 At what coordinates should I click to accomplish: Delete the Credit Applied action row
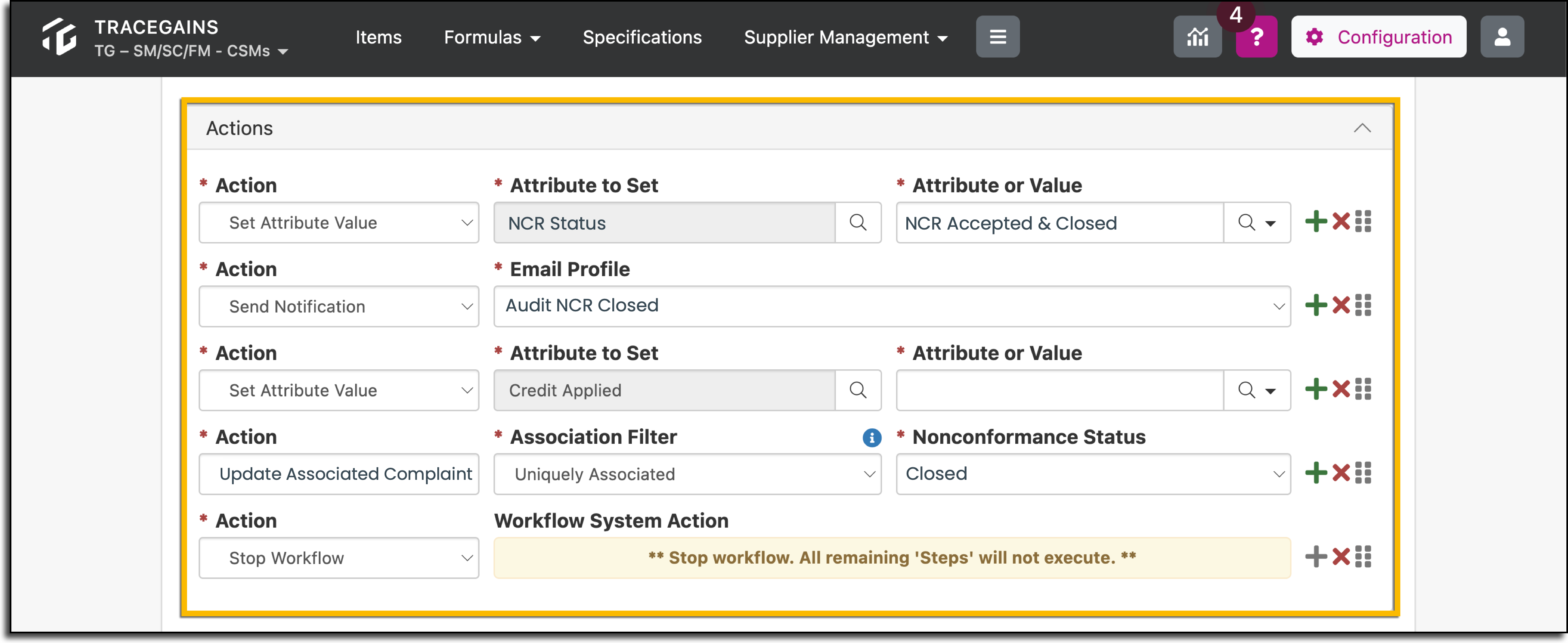pos(1340,389)
